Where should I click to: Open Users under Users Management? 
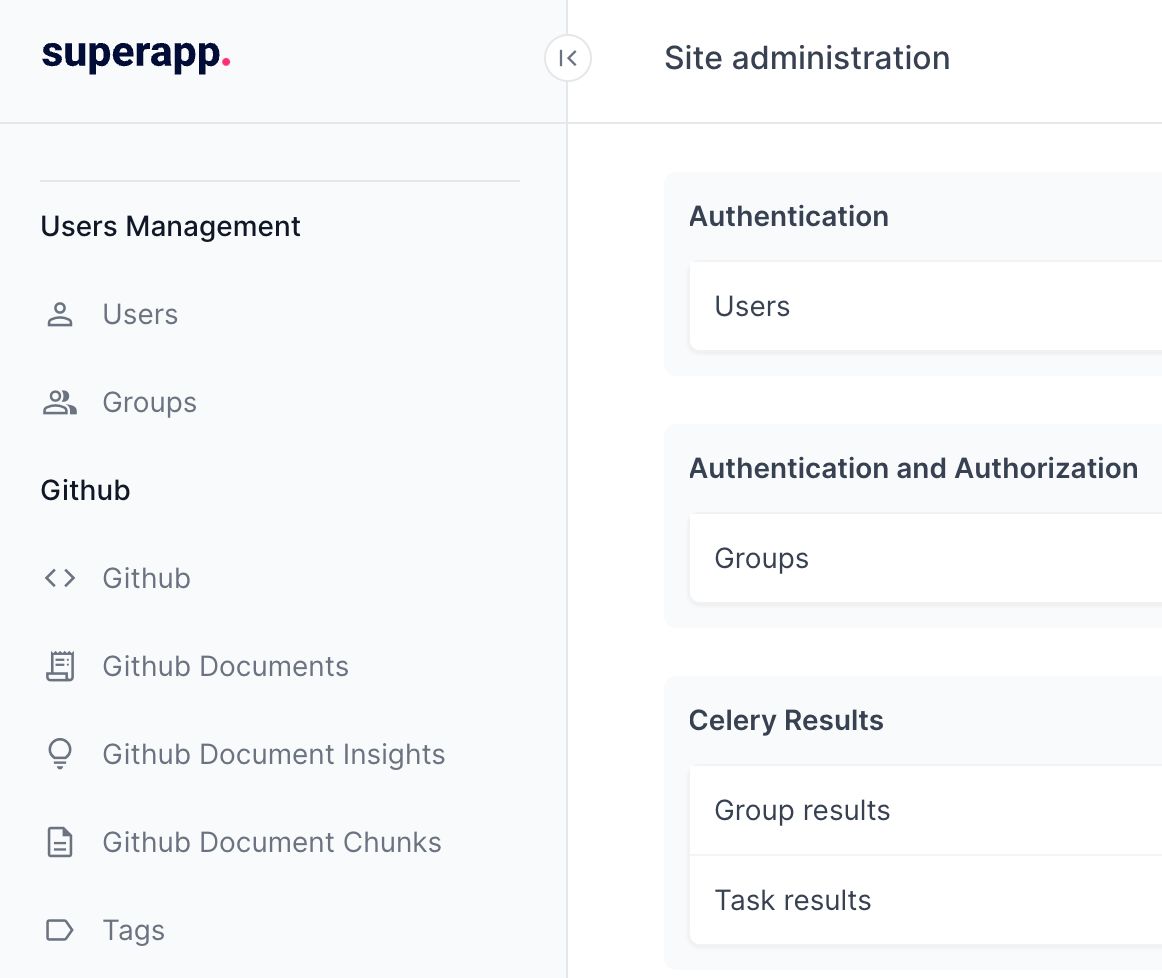pyautogui.click(x=140, y=314)
